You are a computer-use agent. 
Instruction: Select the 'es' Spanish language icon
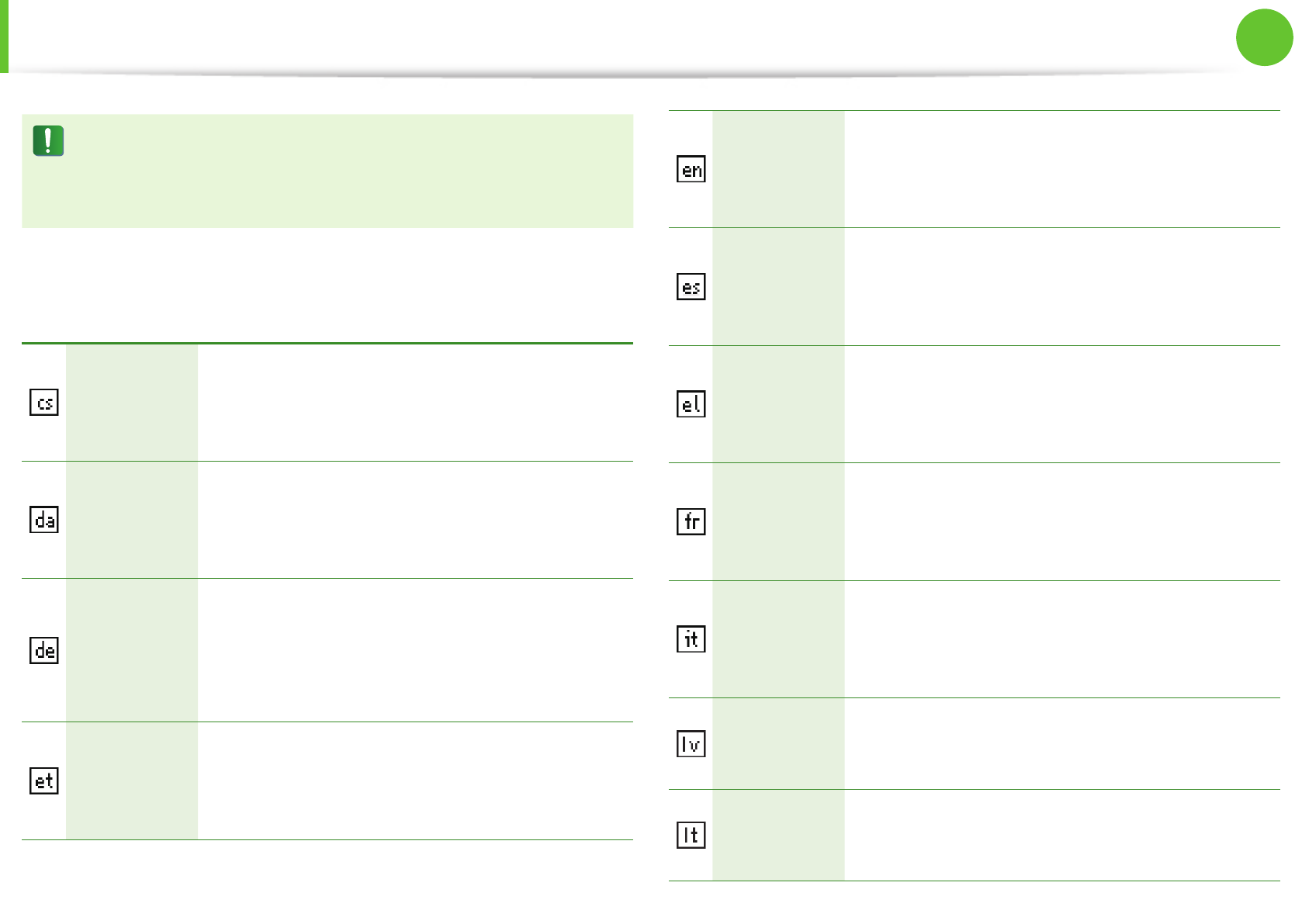tap(691, 287)
